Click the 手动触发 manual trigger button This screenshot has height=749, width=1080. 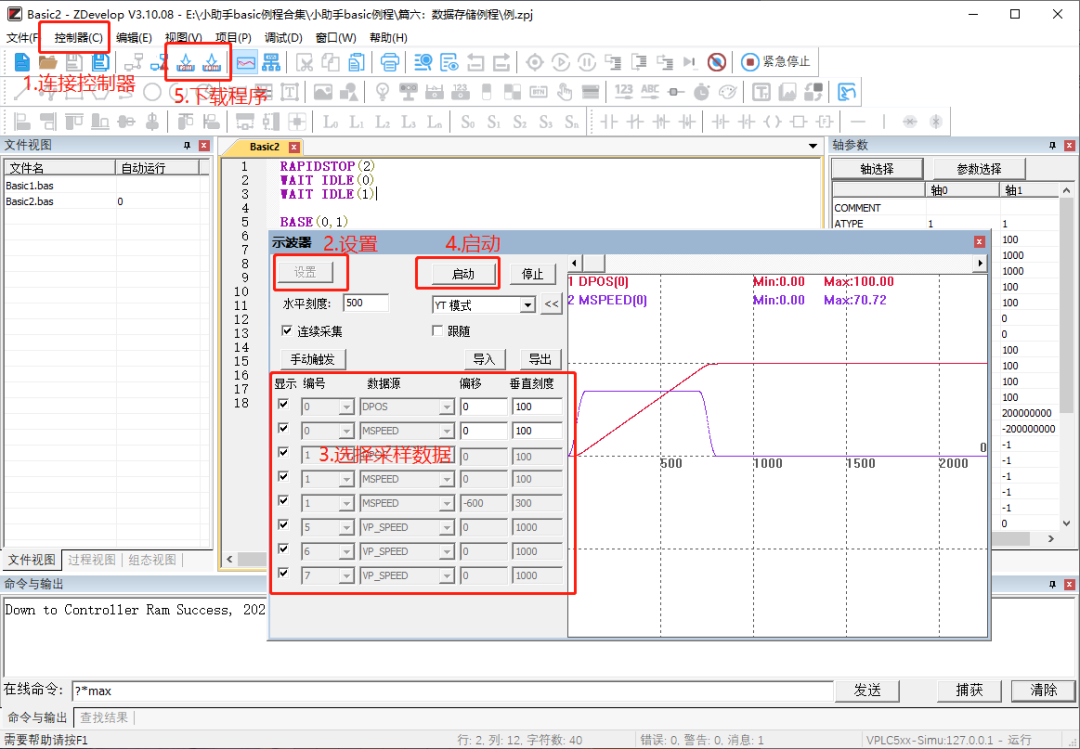(x=312, y=359)
